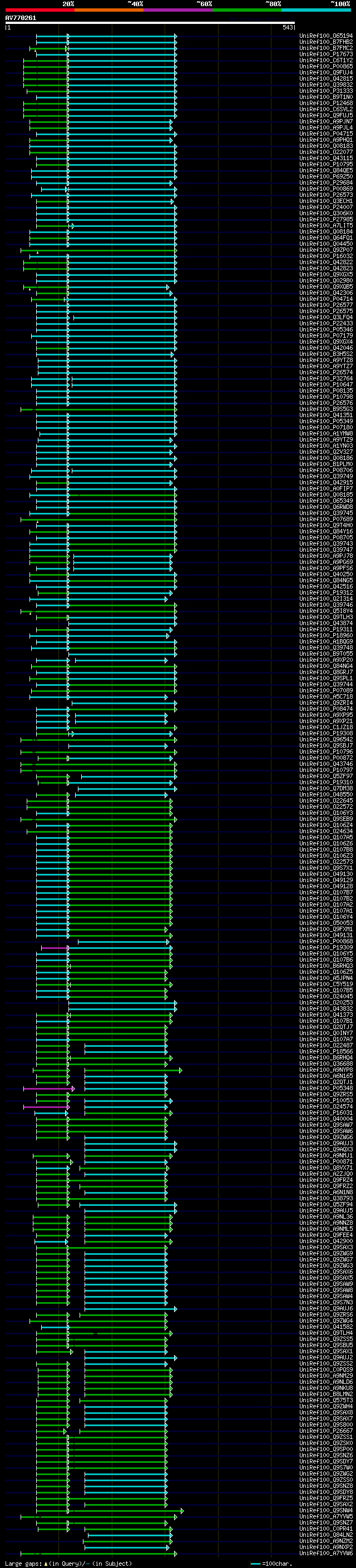Select the UniRef100_P08705 label
356x1568 pixels.
(x=325, y=537)
